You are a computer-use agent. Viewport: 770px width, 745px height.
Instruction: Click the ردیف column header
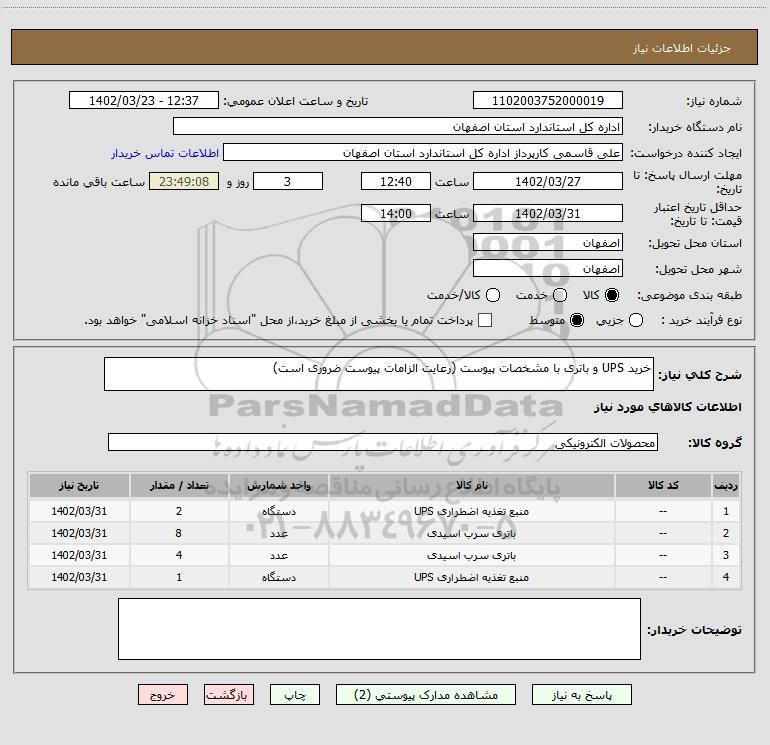(726, 486)
